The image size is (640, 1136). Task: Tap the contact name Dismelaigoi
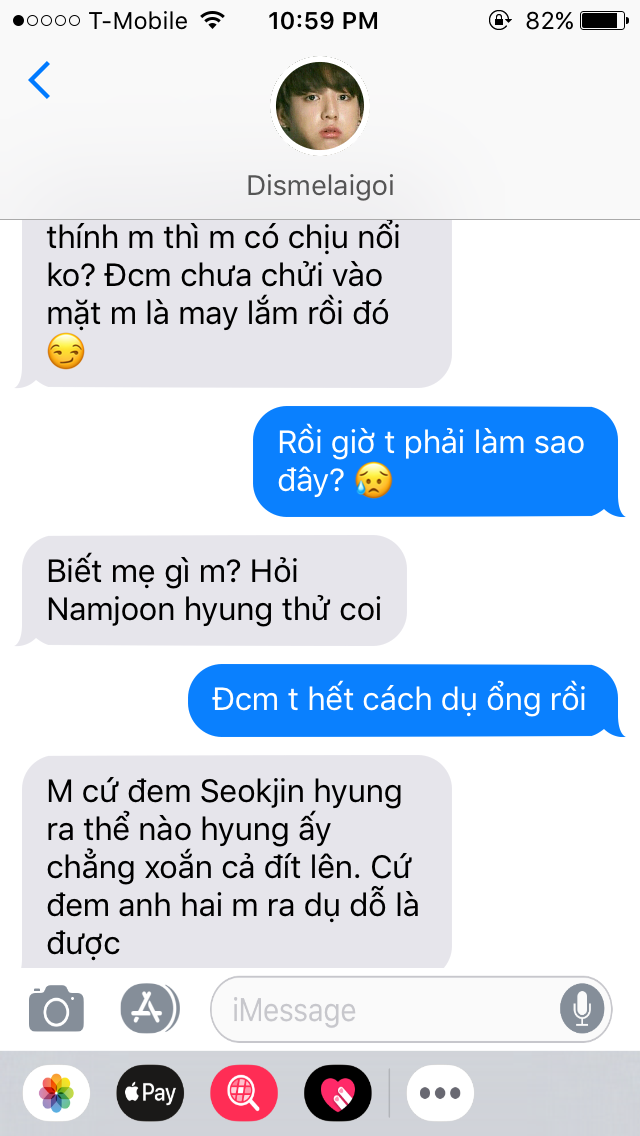(x=320, y=185)
